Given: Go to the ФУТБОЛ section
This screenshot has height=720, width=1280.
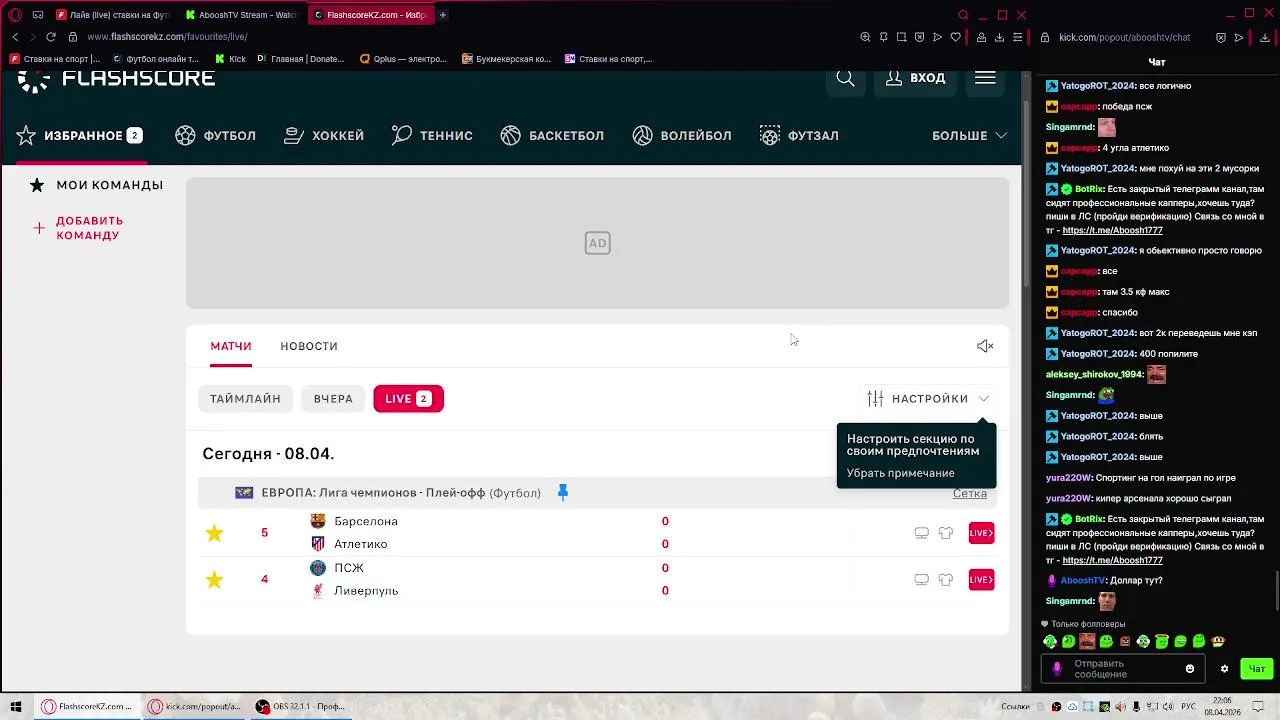Looking at the screenshot, I should click(215, 135).
